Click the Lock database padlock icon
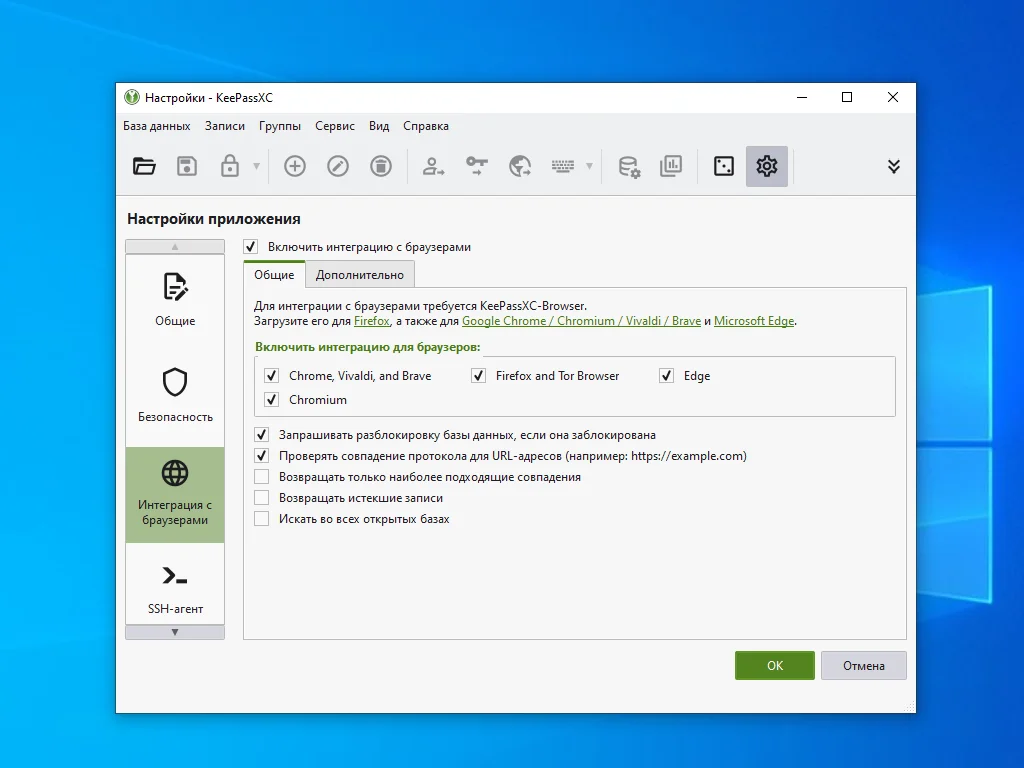1024x768 pixels. click(229, 167)
